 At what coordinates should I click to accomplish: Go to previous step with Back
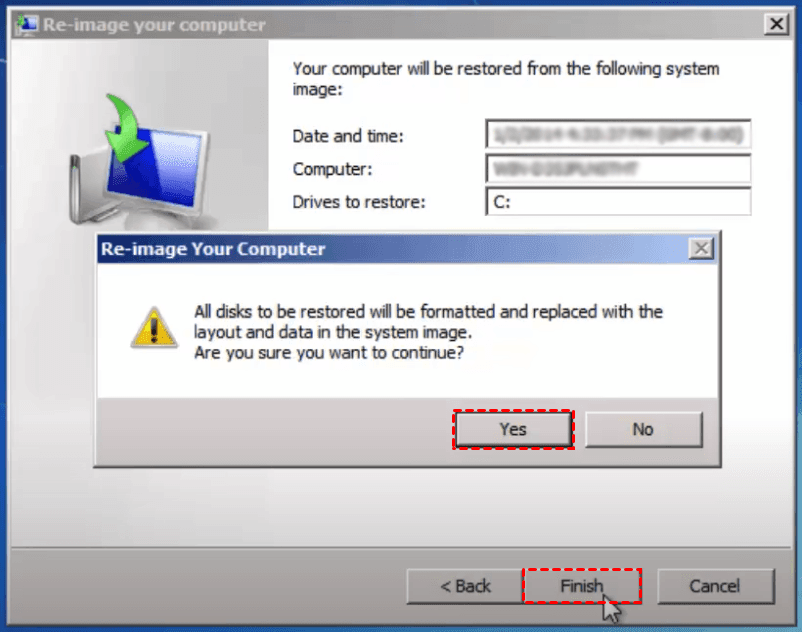pos(465,586)
